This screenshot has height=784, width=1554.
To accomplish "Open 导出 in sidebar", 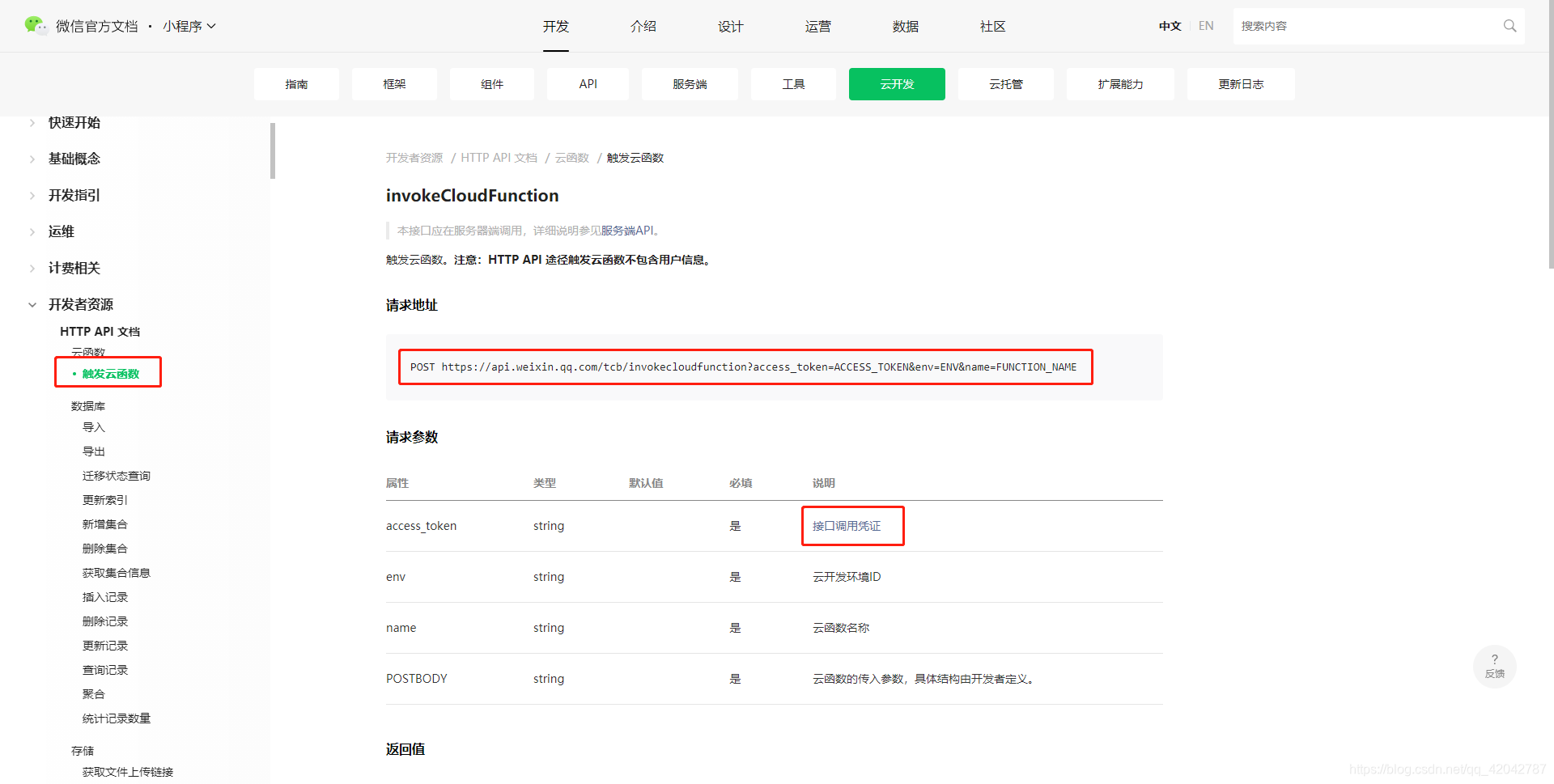I will pos(94,451).
